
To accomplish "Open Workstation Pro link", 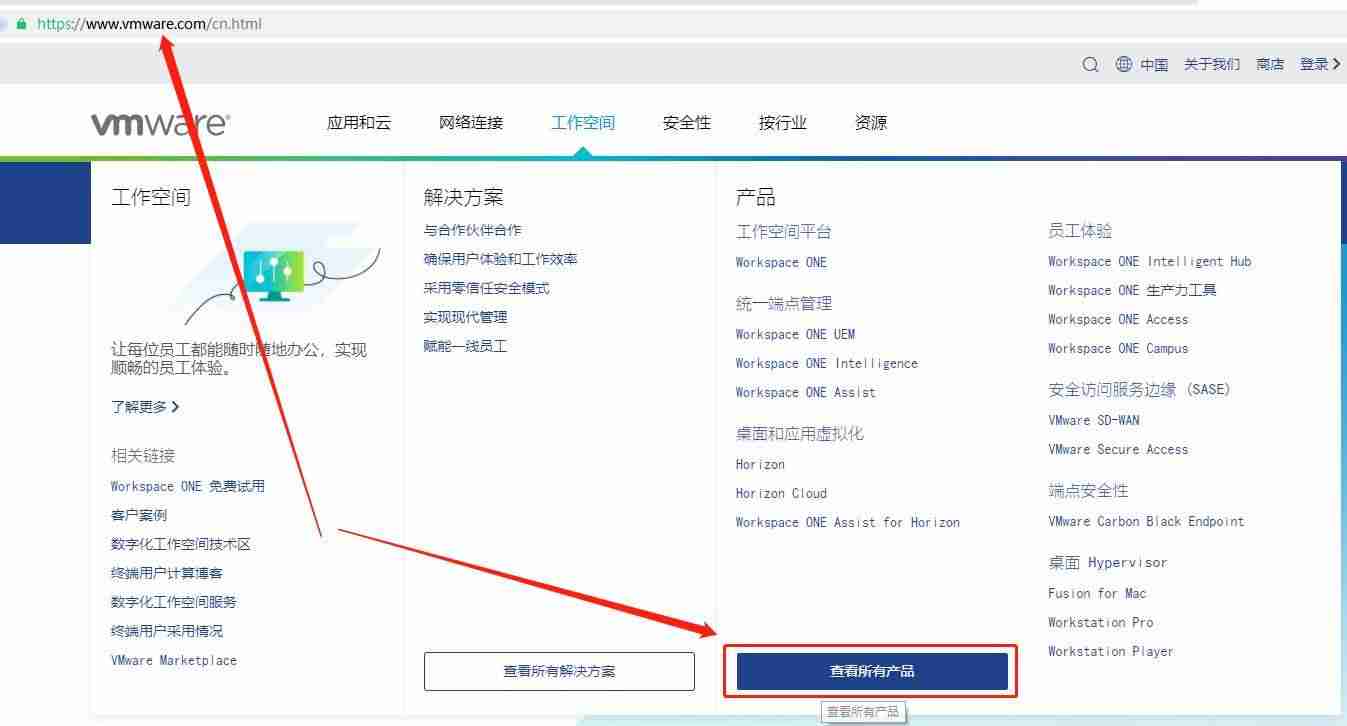I will (x=1100, y=622).
